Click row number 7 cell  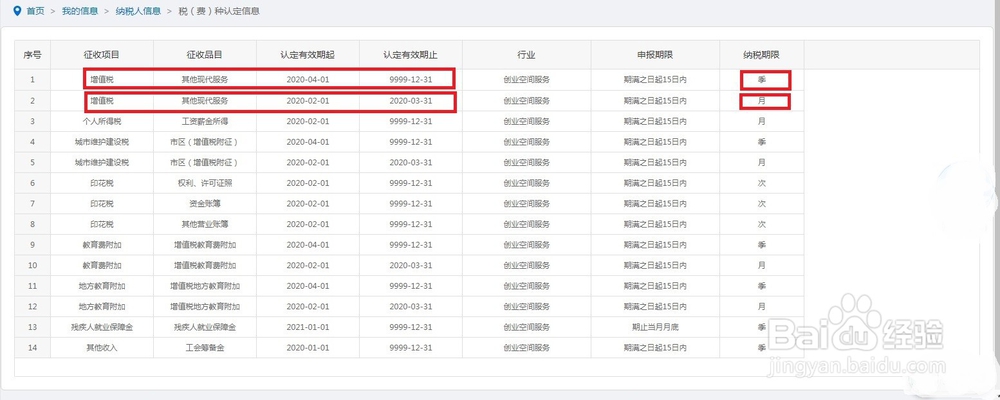[33, 204]
